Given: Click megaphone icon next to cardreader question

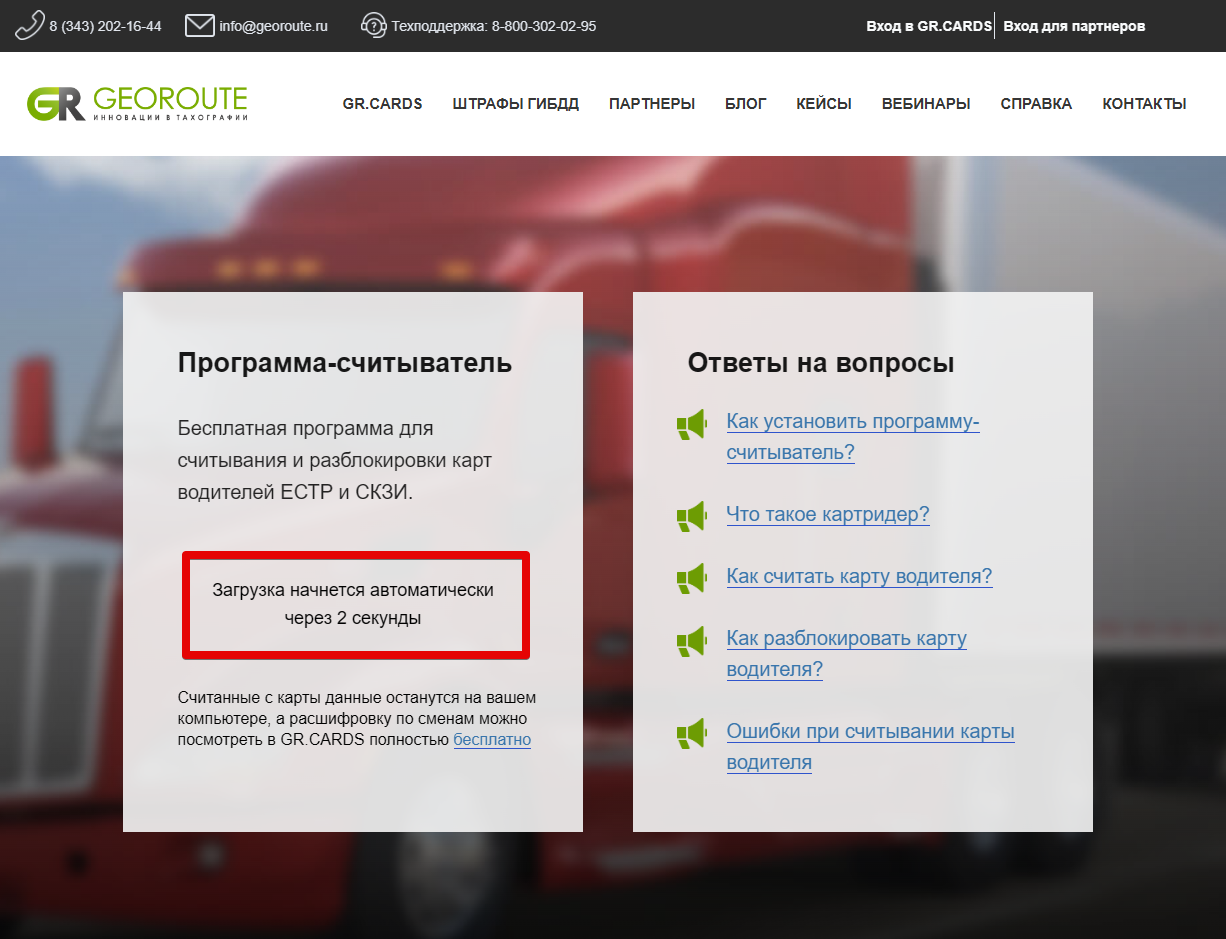Looking at the screenshot, I should pyautogui.click(x=691, y=516).
